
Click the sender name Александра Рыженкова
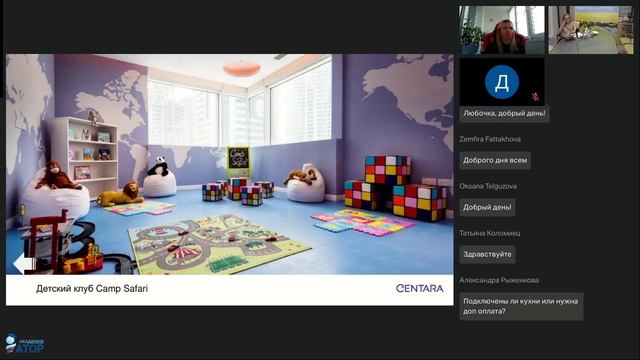pyautogui.click(x=499, y=280)
